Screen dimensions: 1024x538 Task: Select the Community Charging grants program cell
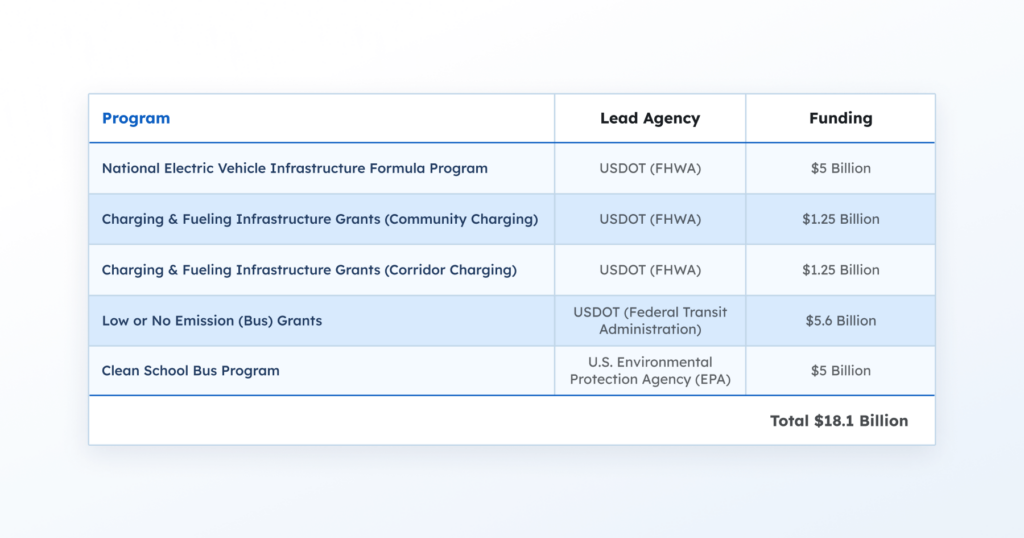coord(320,219)
